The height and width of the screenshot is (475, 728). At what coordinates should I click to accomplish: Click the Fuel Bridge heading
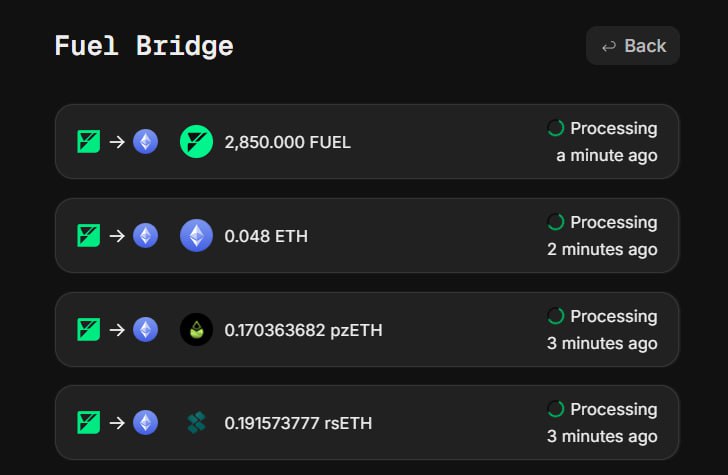(x=144, y=46)
